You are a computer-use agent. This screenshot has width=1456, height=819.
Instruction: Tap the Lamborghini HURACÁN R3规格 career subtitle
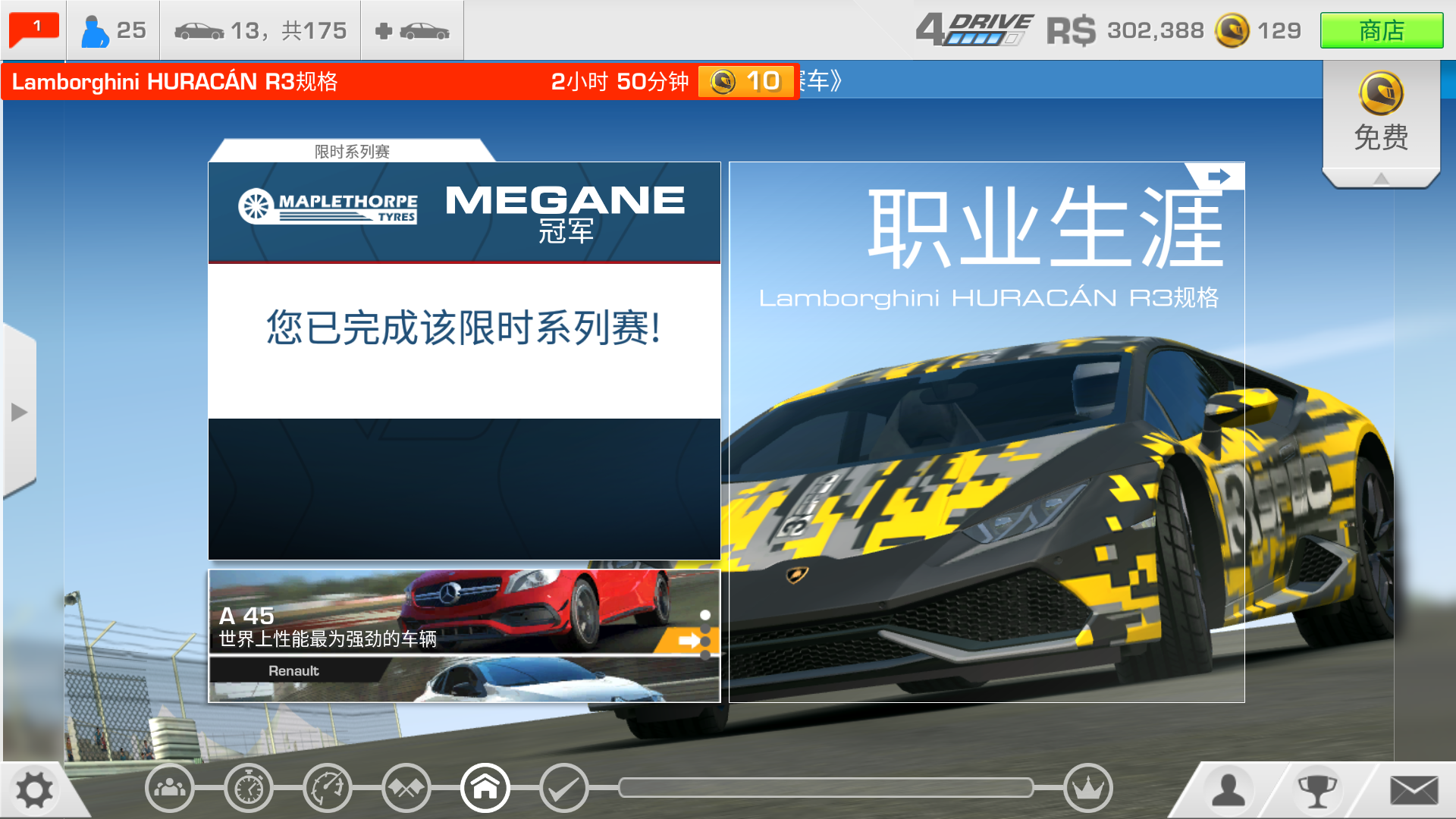pos(989,297)
